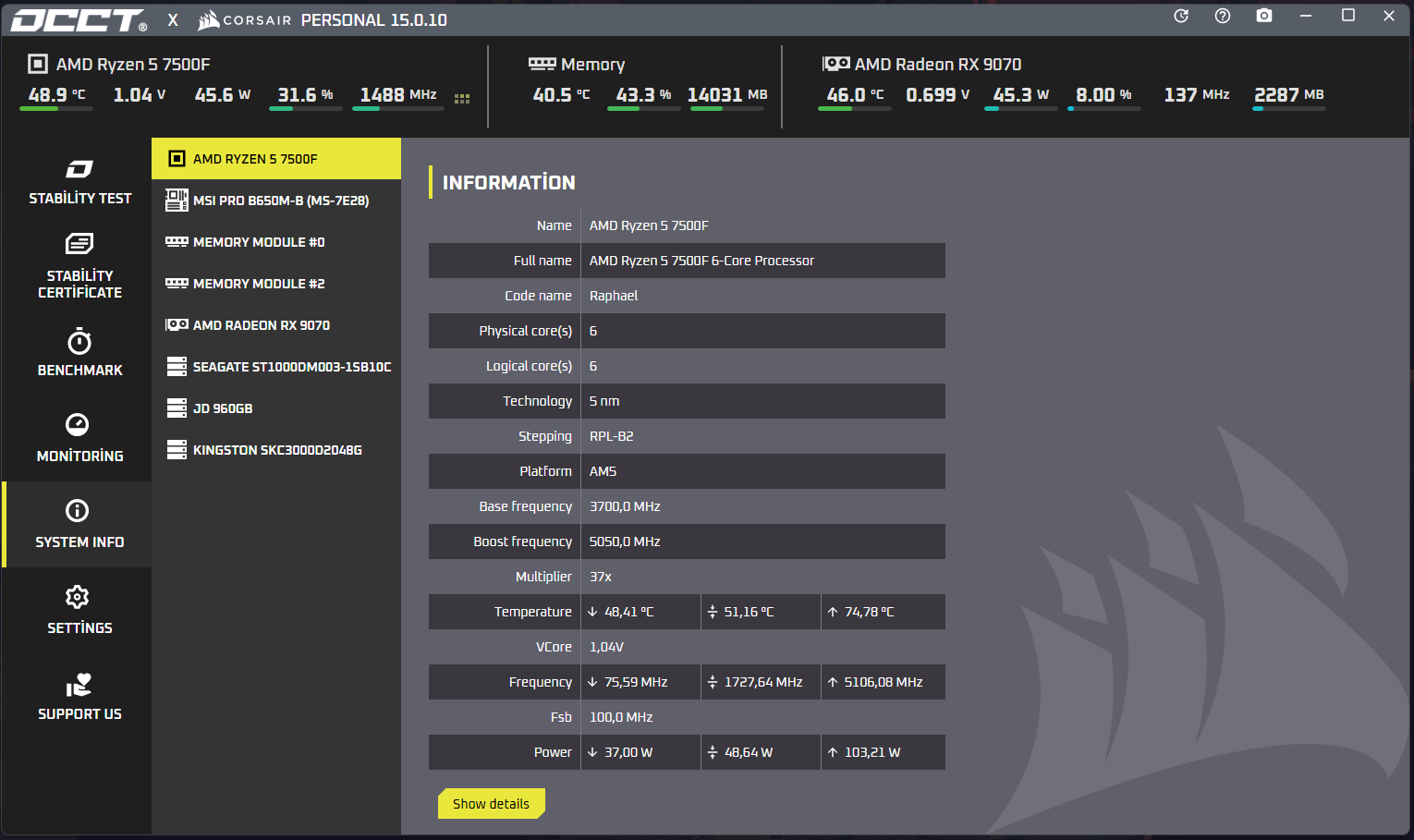Viewport: 1414px width, 840px height.
Task: Click the Support Us heart icon
Action: coord(79,685)
